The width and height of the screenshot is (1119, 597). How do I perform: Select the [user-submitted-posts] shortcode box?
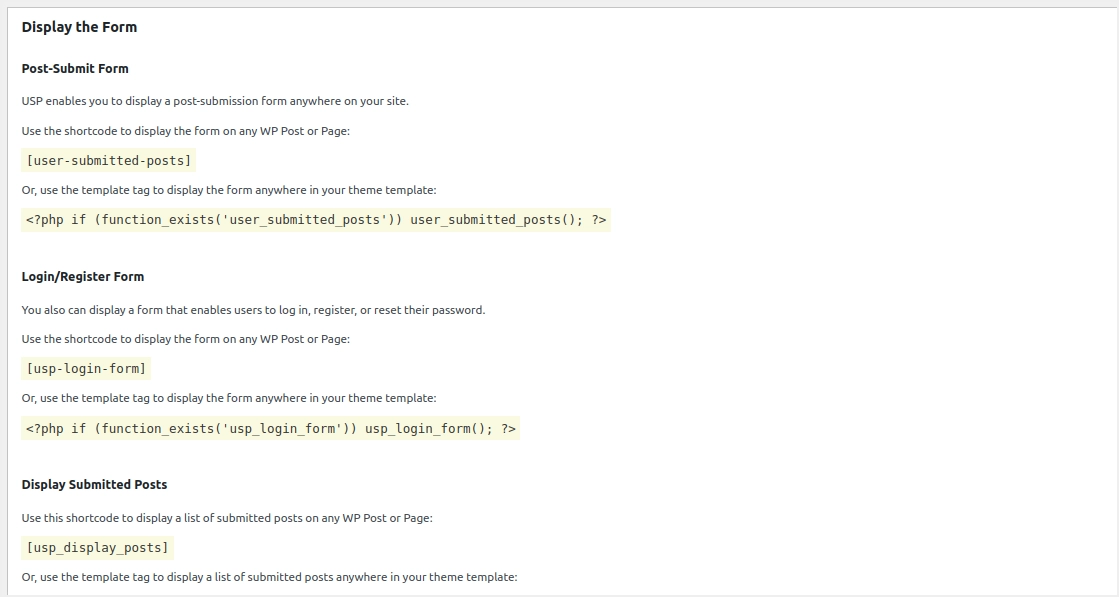tap(109, 160)
